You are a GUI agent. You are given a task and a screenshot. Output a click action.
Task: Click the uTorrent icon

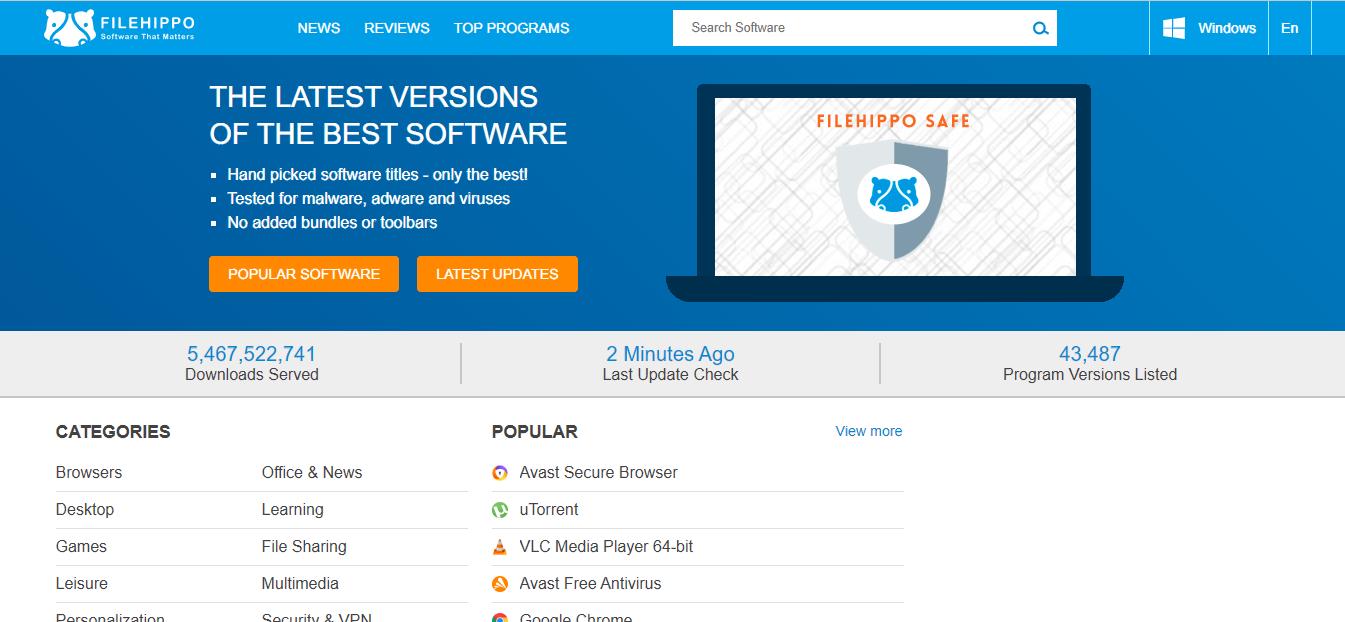point(500,510)
